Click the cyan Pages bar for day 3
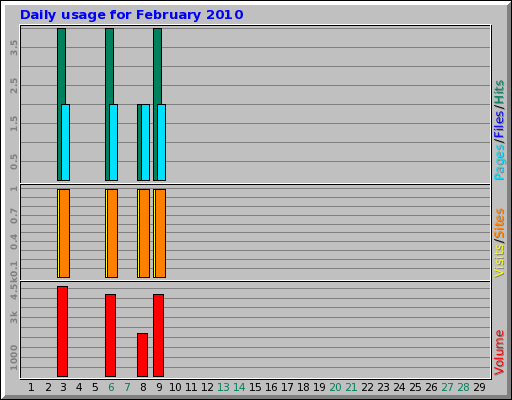Screen dimensions: 512x400 click(x=66, y=142)
